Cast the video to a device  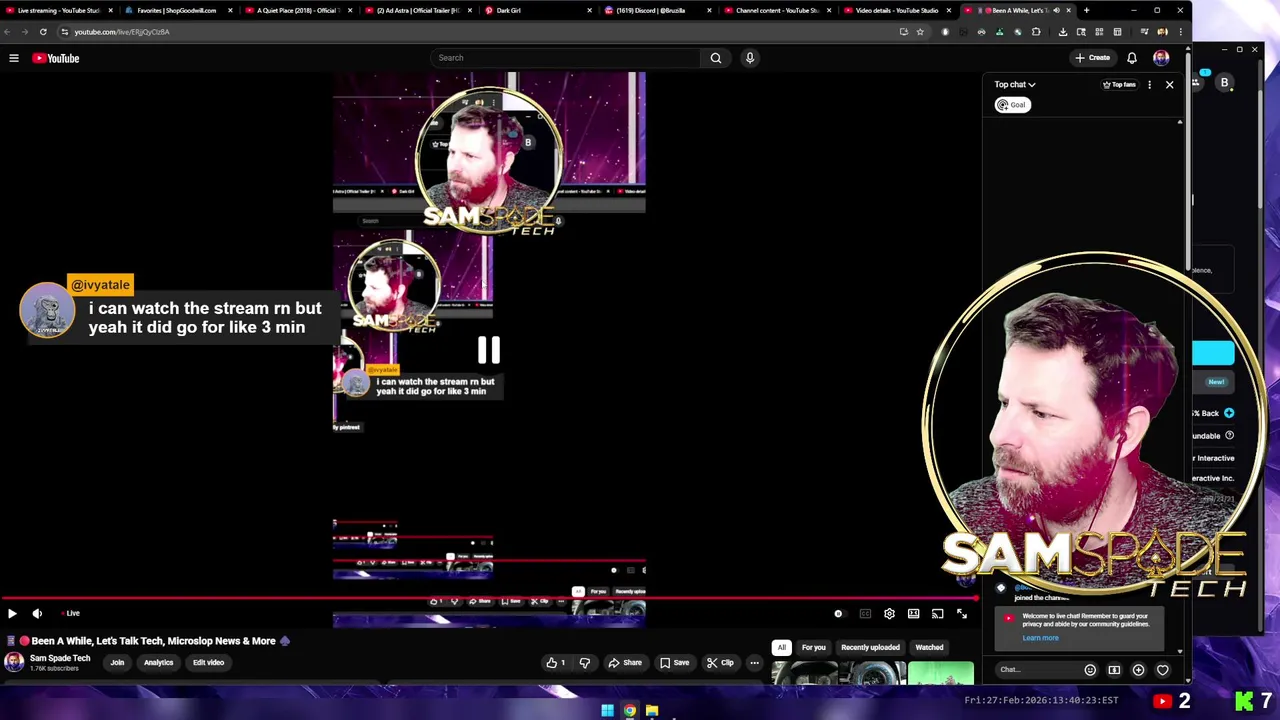click(x=937, y=614)
